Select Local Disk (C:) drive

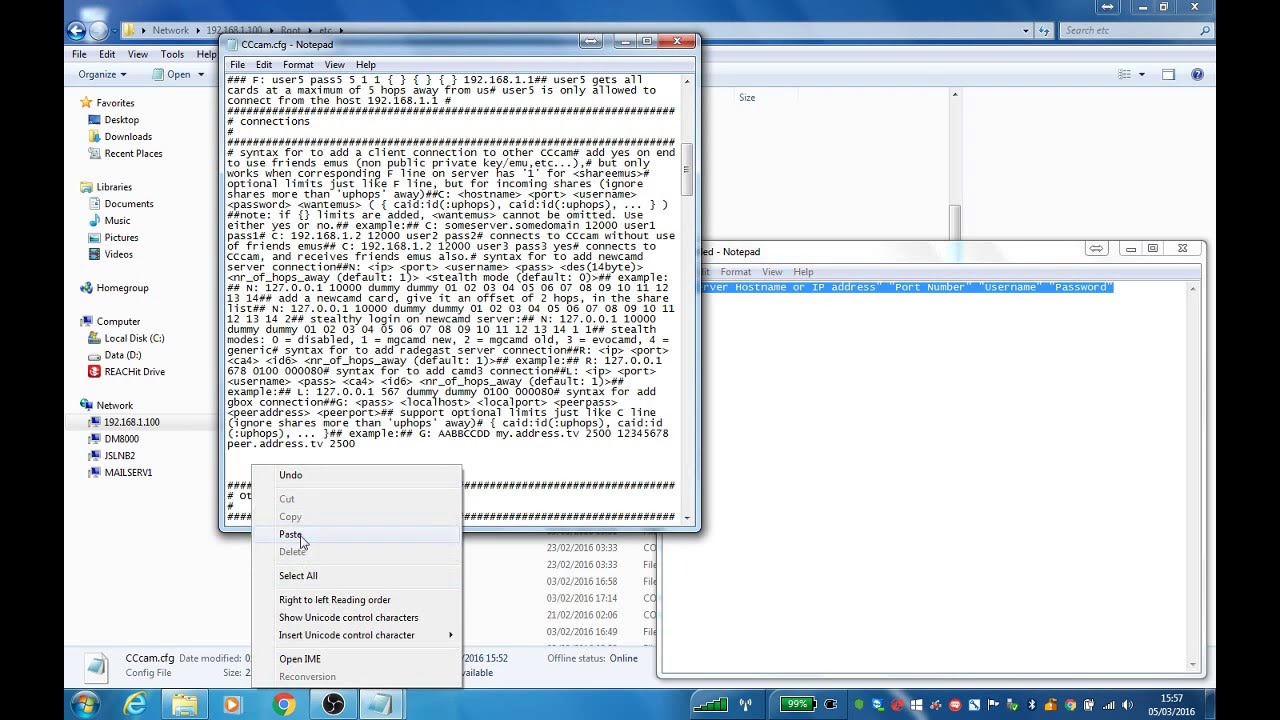134,339
